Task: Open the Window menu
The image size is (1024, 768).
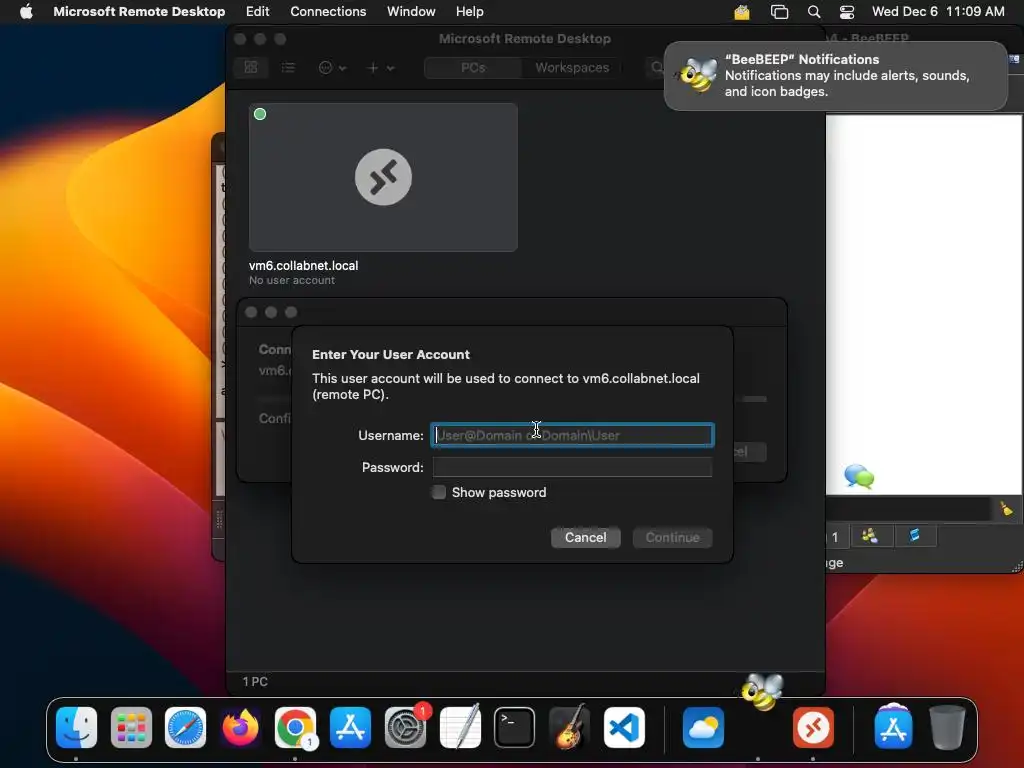Action: (x=411, y=11)
